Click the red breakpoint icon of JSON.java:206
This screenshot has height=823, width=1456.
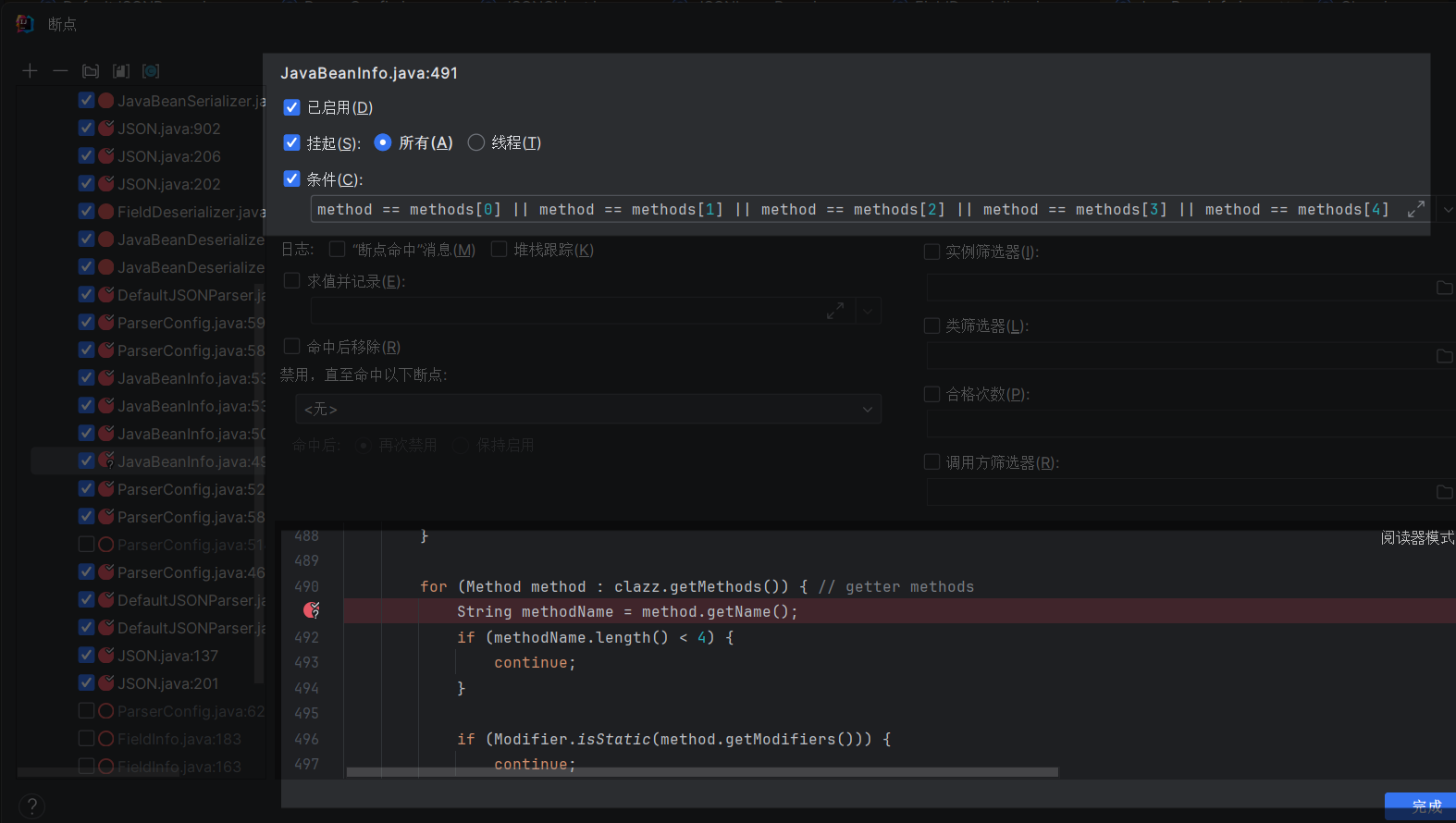[x=106, y=156]
